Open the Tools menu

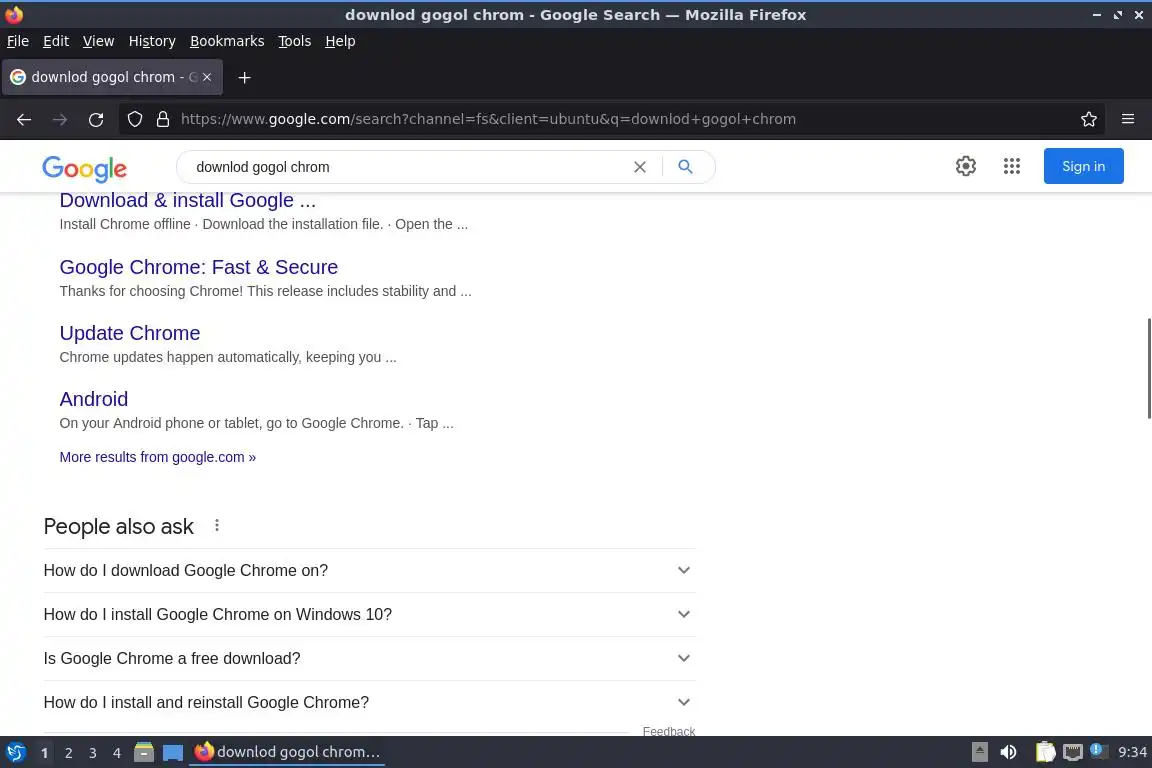tap(295, 41)
